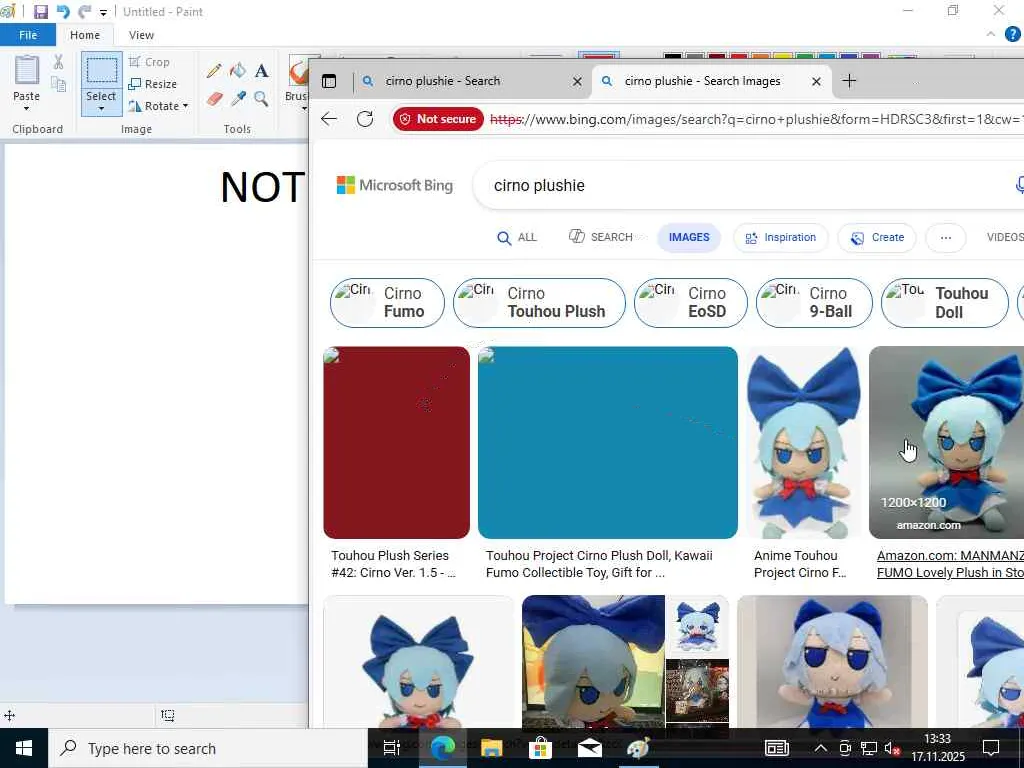Show hidden system tray icons chevron
This screenshot has width=1024, height=768.
820,748
